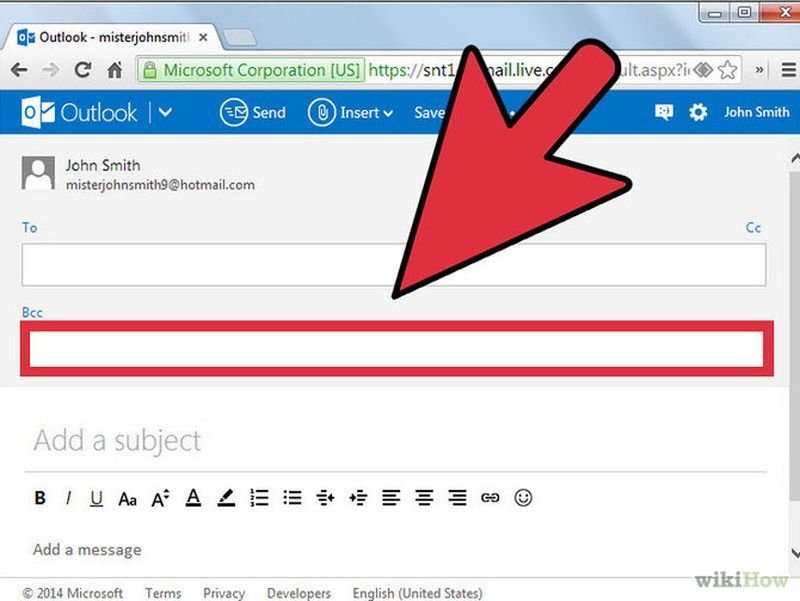Click the page scrollbar down arrow
This screenshot has width=800, height=601.
pyautogui.click(x=795, y=552)
